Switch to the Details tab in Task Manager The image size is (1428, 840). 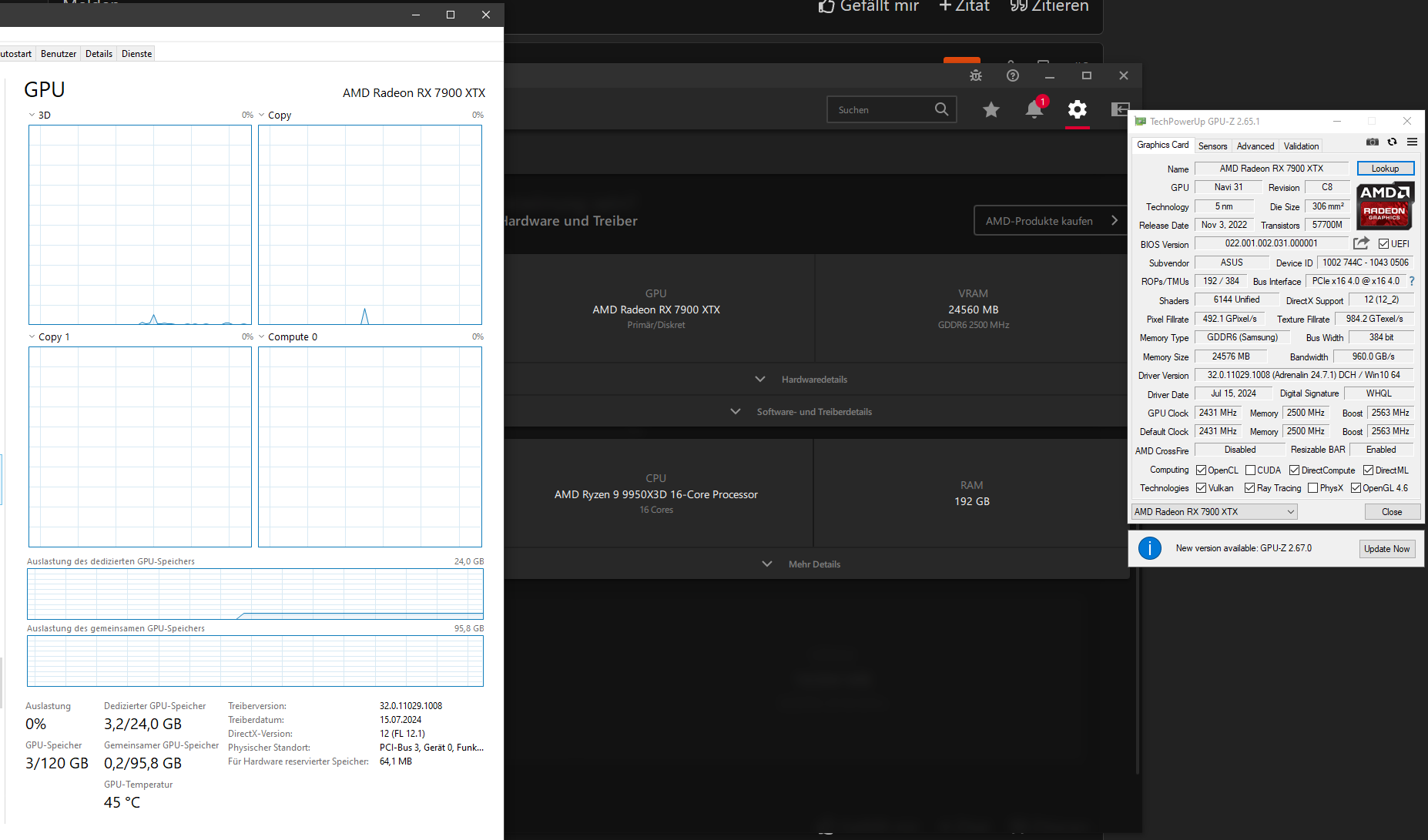(99, 54)
